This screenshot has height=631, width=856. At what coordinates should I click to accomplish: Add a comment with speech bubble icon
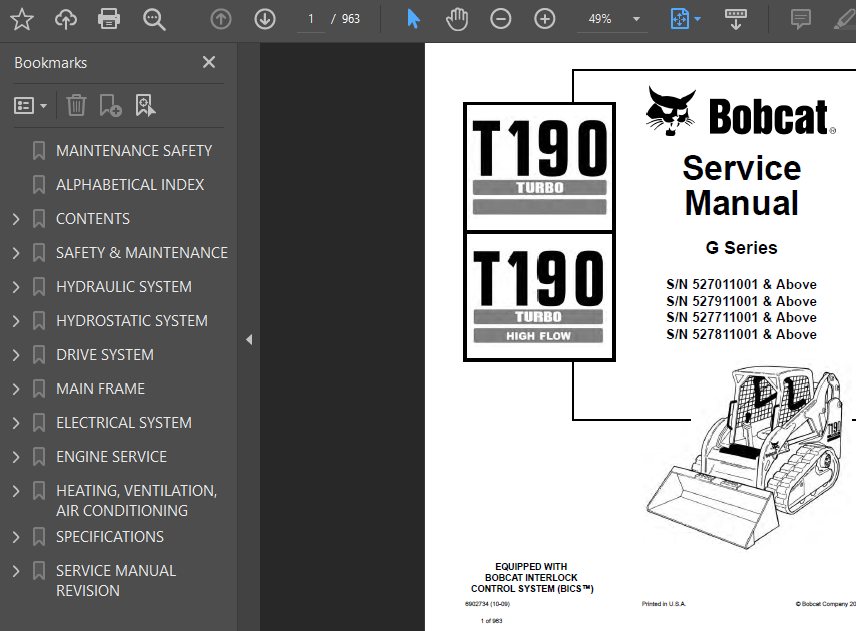[x=801, y=19]
